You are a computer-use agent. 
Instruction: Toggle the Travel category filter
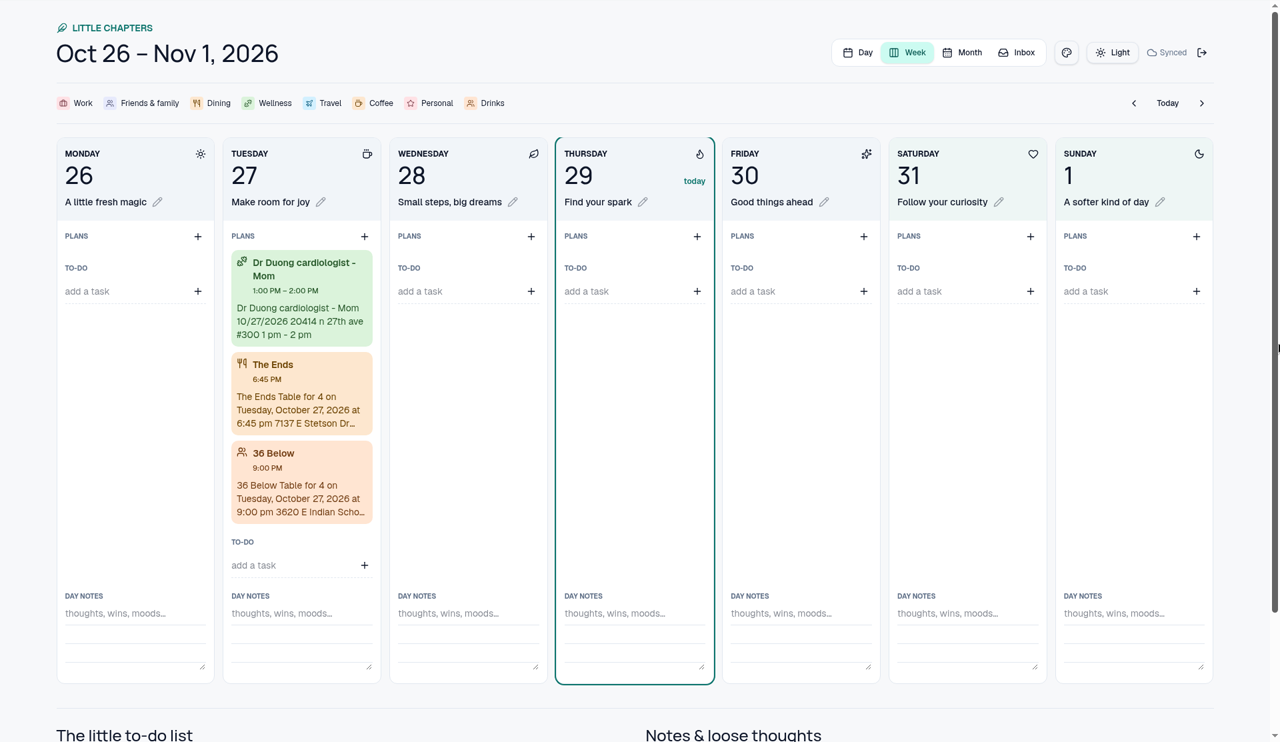[323, 103]
